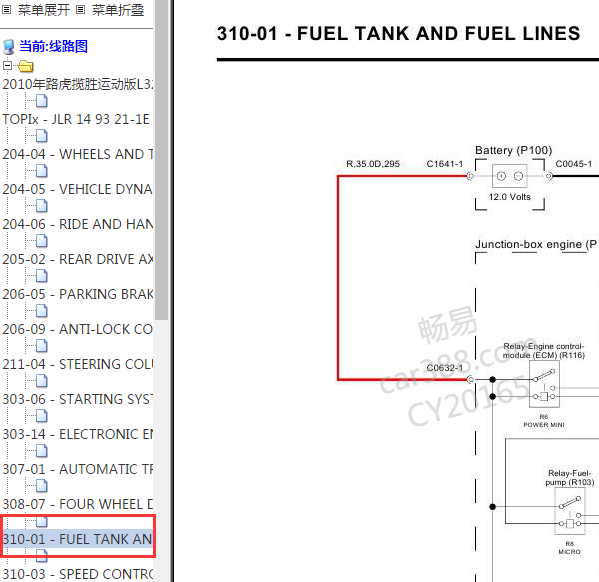Click page icon above 206-05 entry
Viewport: 599px width, 582px height.
(42, 276)
